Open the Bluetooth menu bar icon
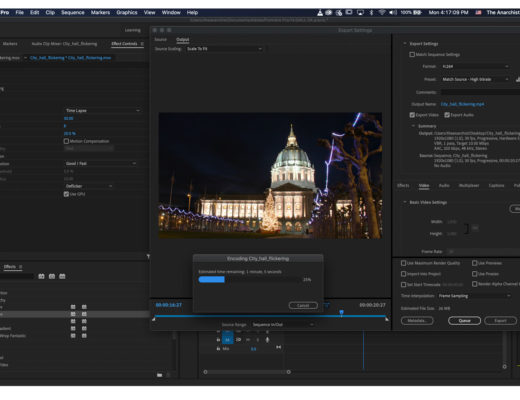Viewport: 520px width, 400px height. (371, 13)
